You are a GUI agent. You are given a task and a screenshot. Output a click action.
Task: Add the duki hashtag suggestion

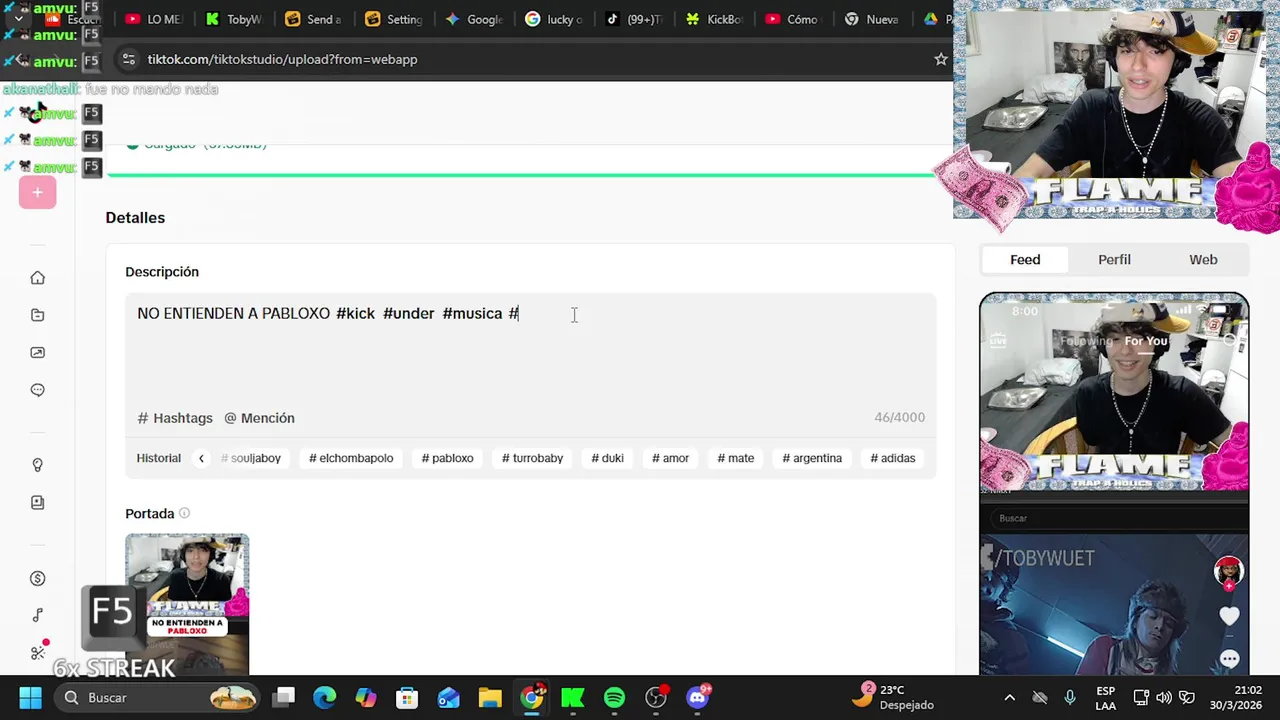pos(607,458)
